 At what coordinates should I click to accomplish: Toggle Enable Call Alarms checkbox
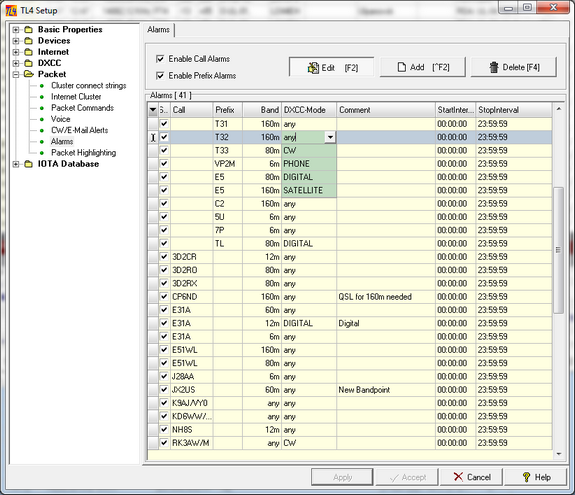click(160, 59)
